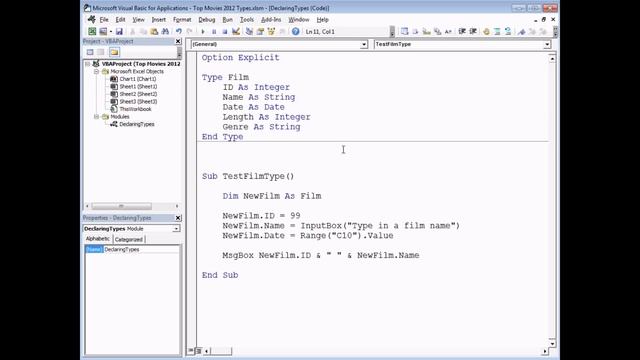
Task: Click View Object icon in Project pane
Action: (101, 52)
